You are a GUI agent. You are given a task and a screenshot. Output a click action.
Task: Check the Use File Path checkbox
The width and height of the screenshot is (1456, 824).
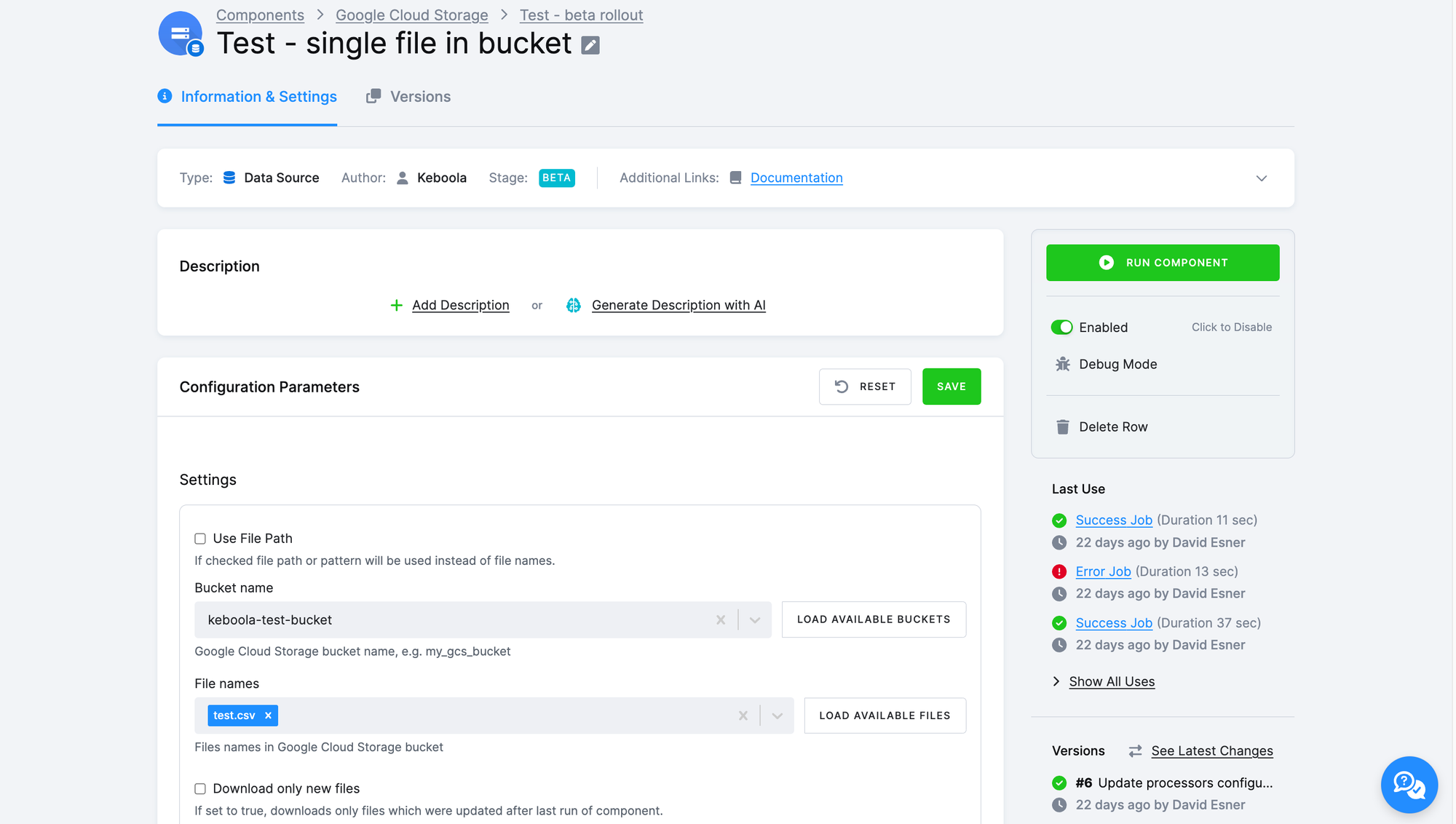point(200,538)
